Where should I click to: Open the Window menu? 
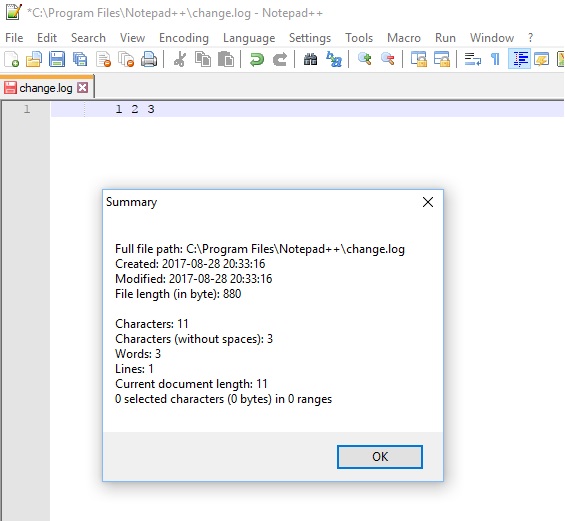[492, 38]
